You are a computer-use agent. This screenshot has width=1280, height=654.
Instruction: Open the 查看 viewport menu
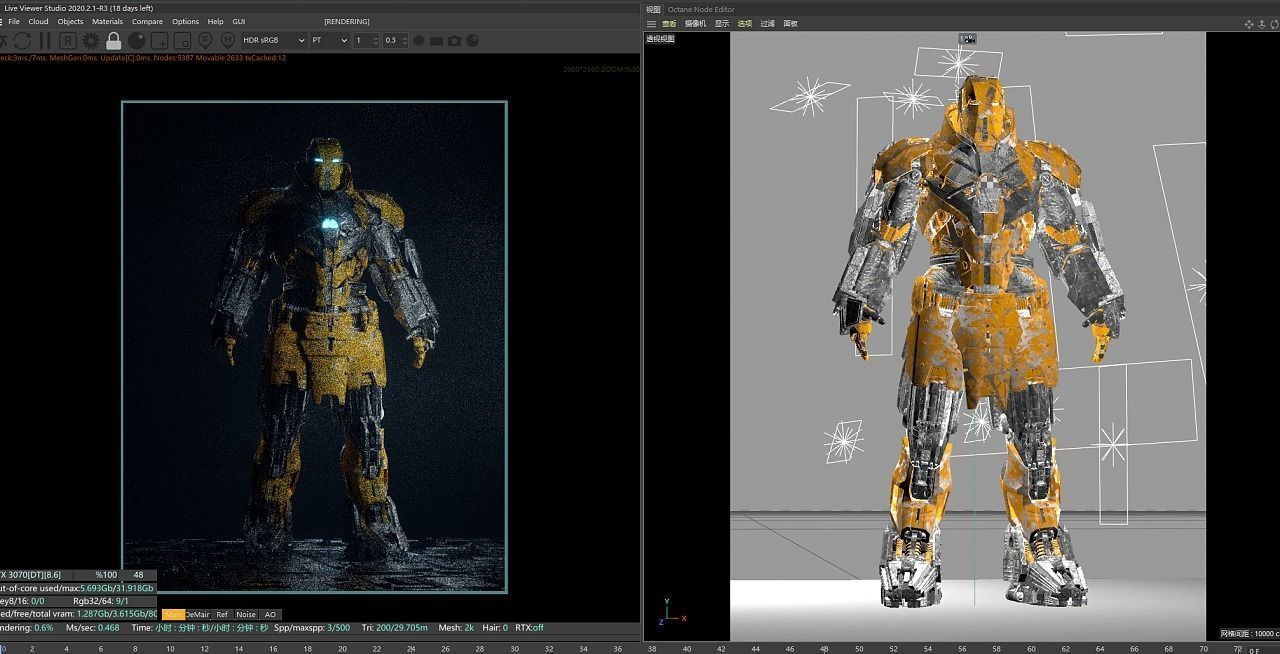pyautogui.click(x=669, y=24)
